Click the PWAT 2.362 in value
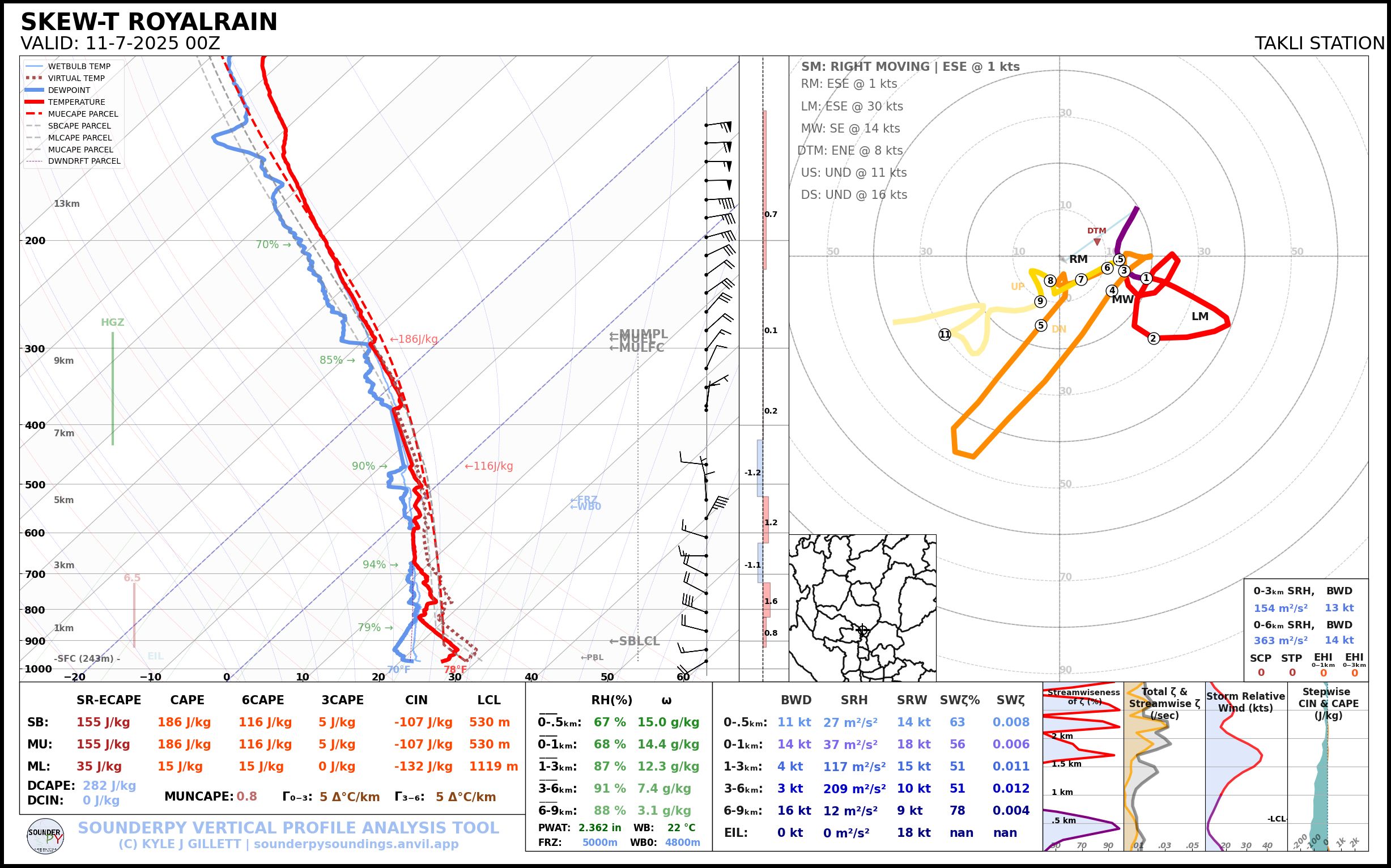Screen dimensions: 1391x868 [599, 827]
